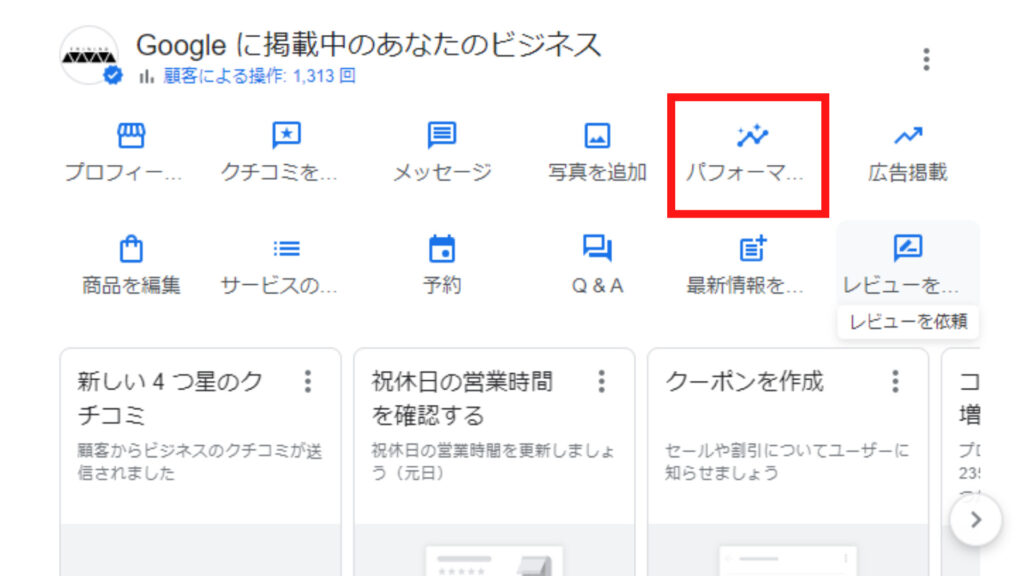This screenshot has height=576, width=1024.
Task: Click the 広告掲載 label text
Action: [908, 172]
